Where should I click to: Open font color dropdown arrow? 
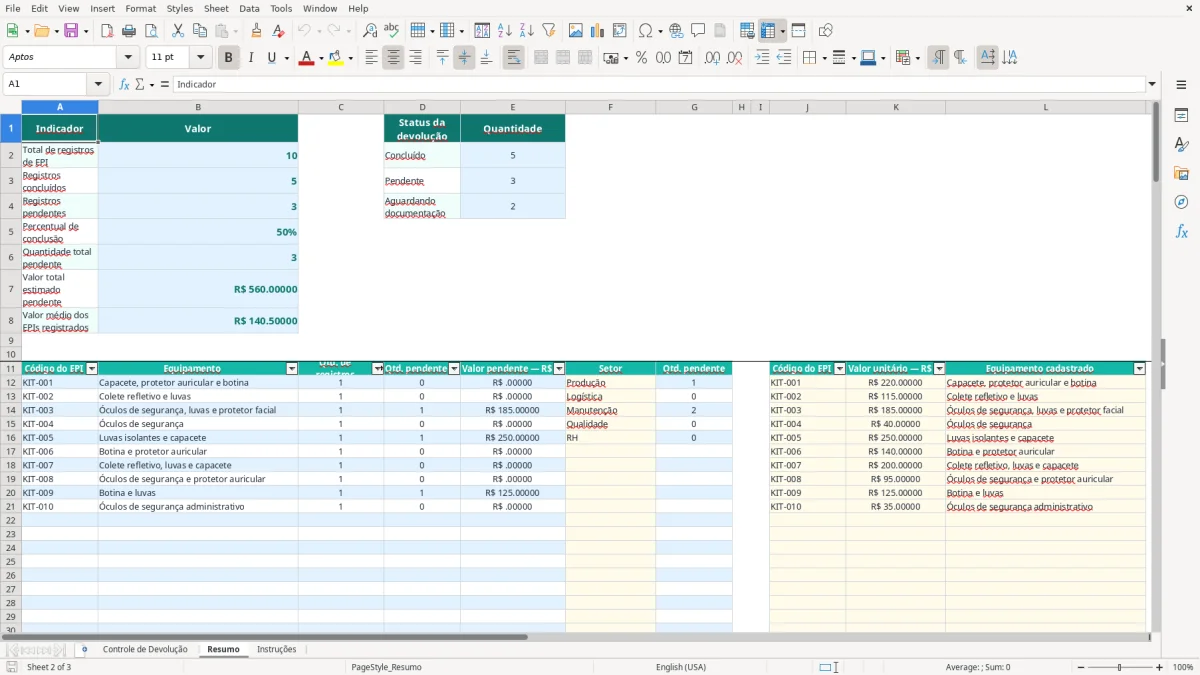(319, 58)
